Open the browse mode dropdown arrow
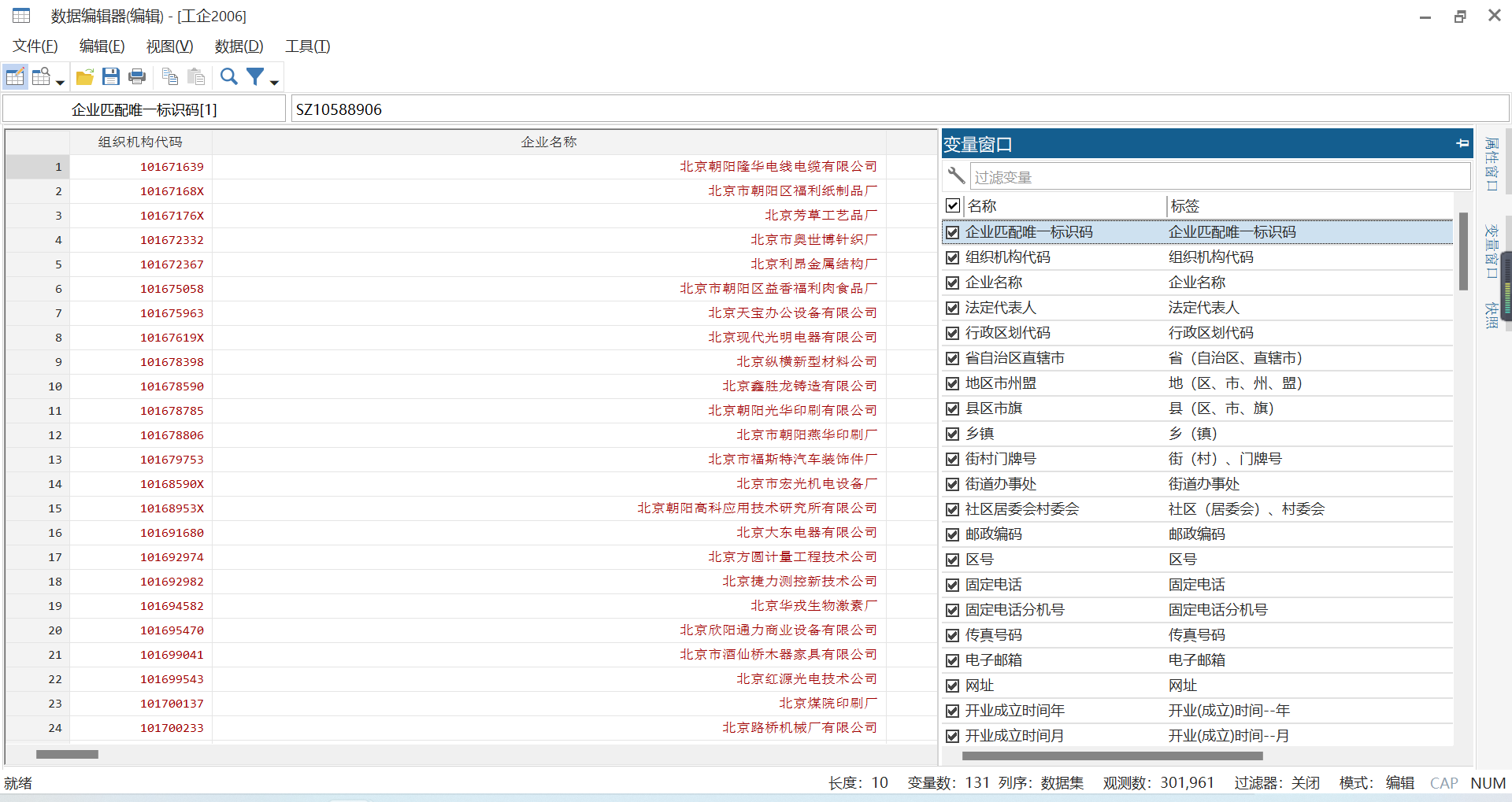1512x802 pixels. [x=60, y=82]
